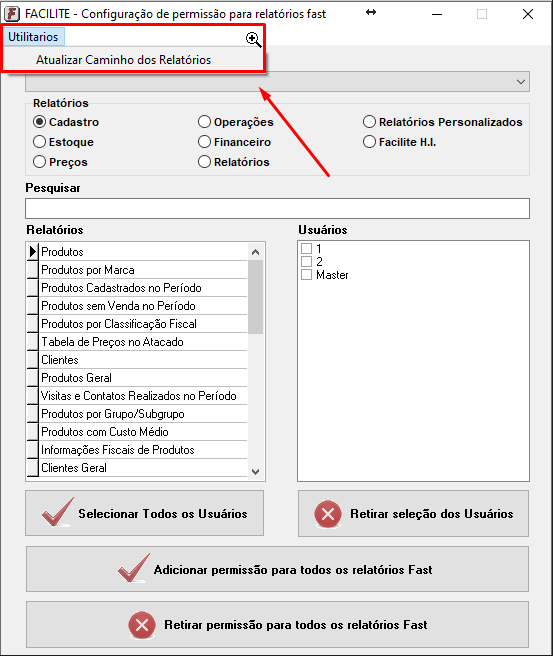Click the magnifier zoom icon near Utilitarios
This screenshot has width=553, height=656.
coord(253,40)
